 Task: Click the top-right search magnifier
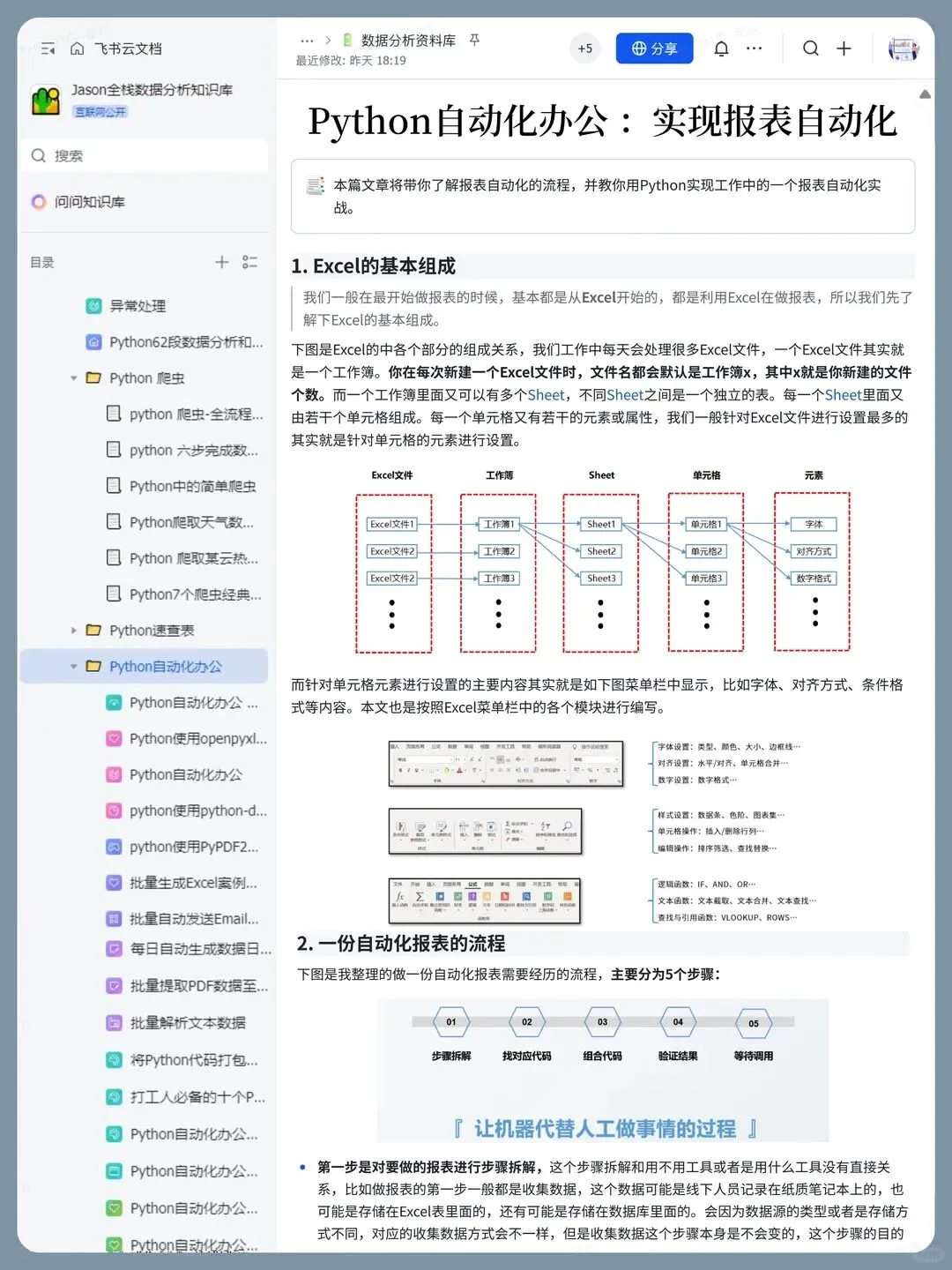[x=810, y=49]
